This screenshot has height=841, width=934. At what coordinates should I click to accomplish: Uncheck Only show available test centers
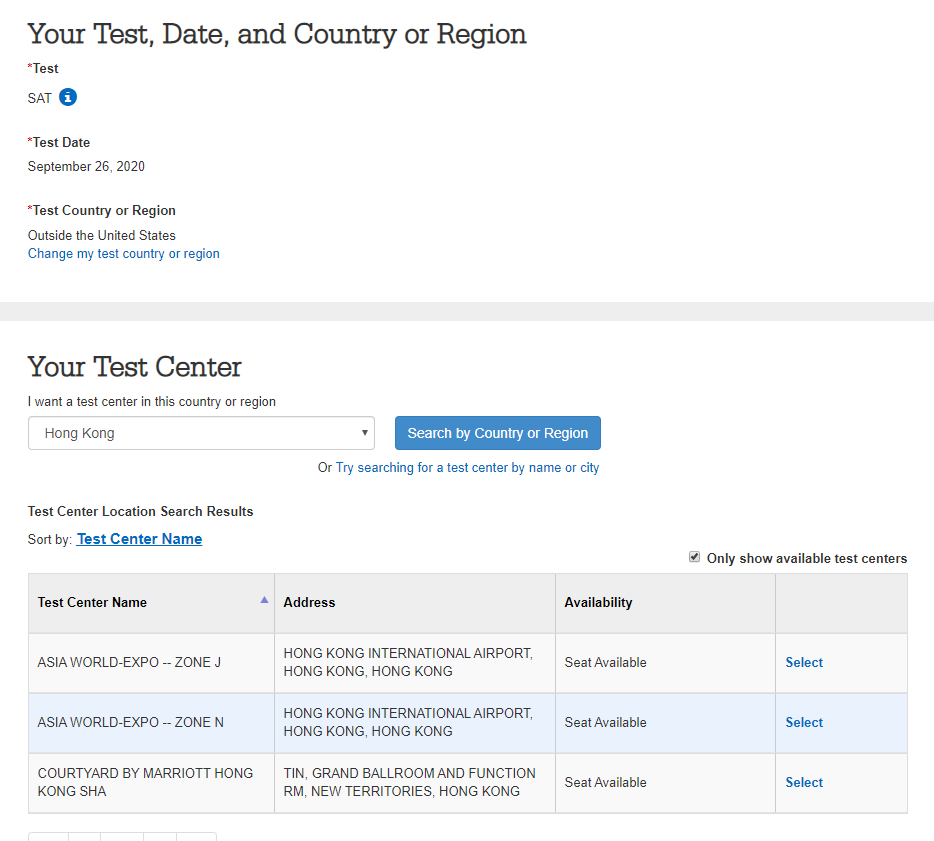click(694, 557)
